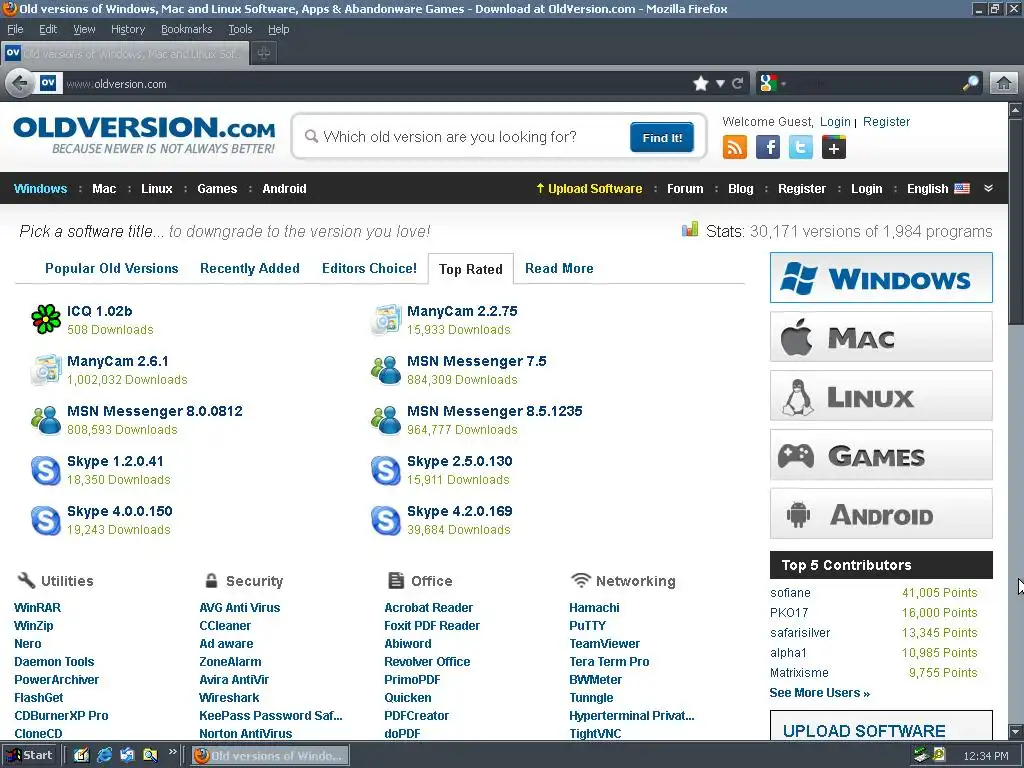Click the Skype 1.2.0.41 icon
This screenshot has width=1024, height=768.
[x=46, y=470]
